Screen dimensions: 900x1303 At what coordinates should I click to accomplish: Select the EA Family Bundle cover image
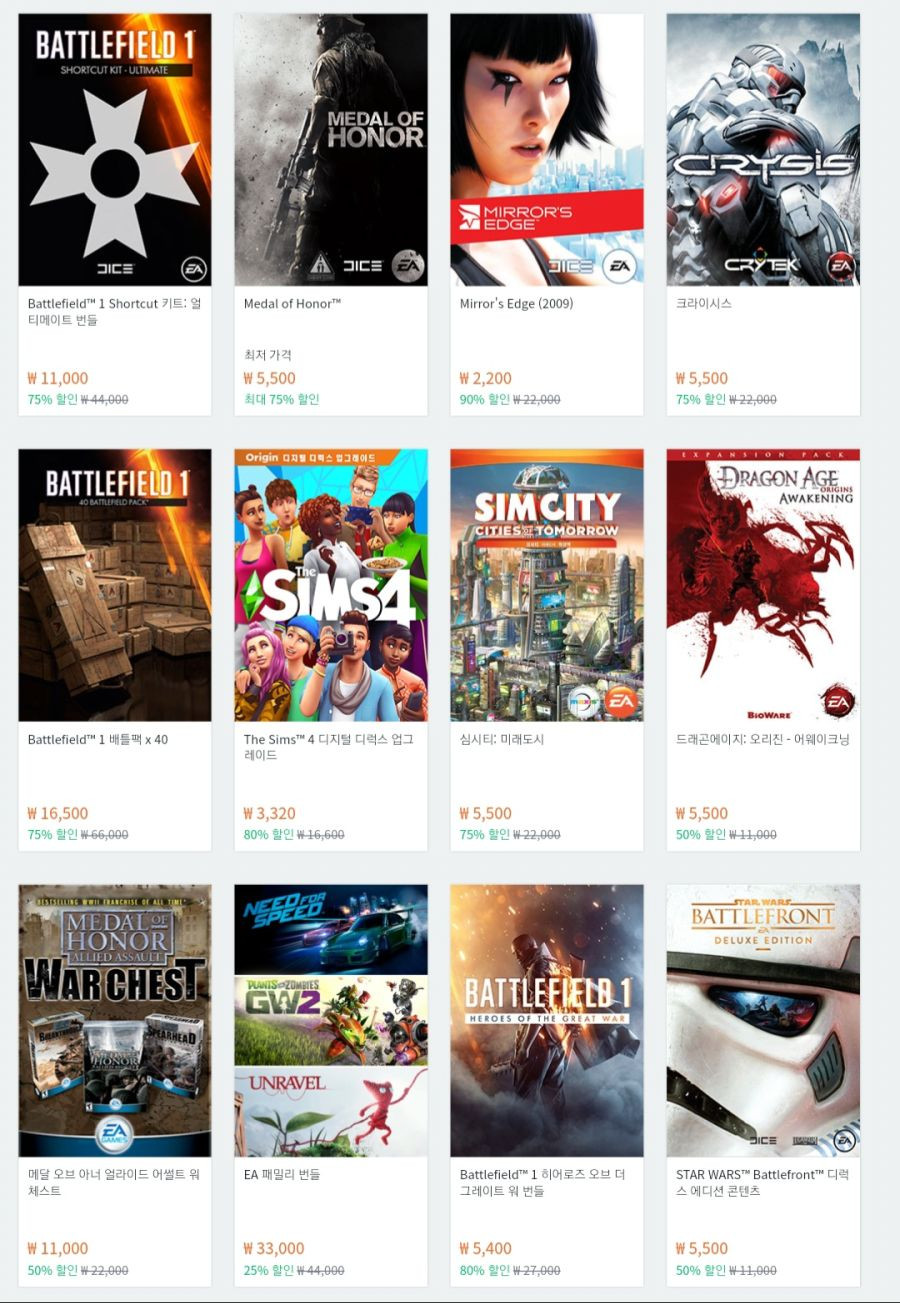click(x=331, y=1020)
